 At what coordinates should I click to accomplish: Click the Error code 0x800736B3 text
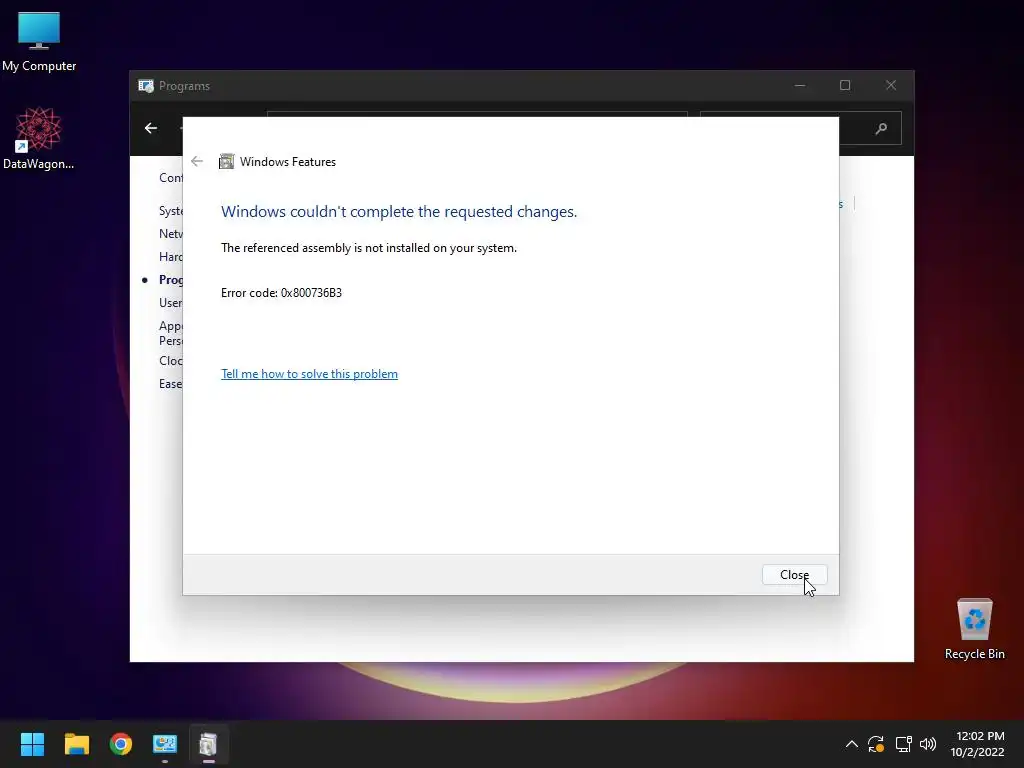click(x=281, y=293)
